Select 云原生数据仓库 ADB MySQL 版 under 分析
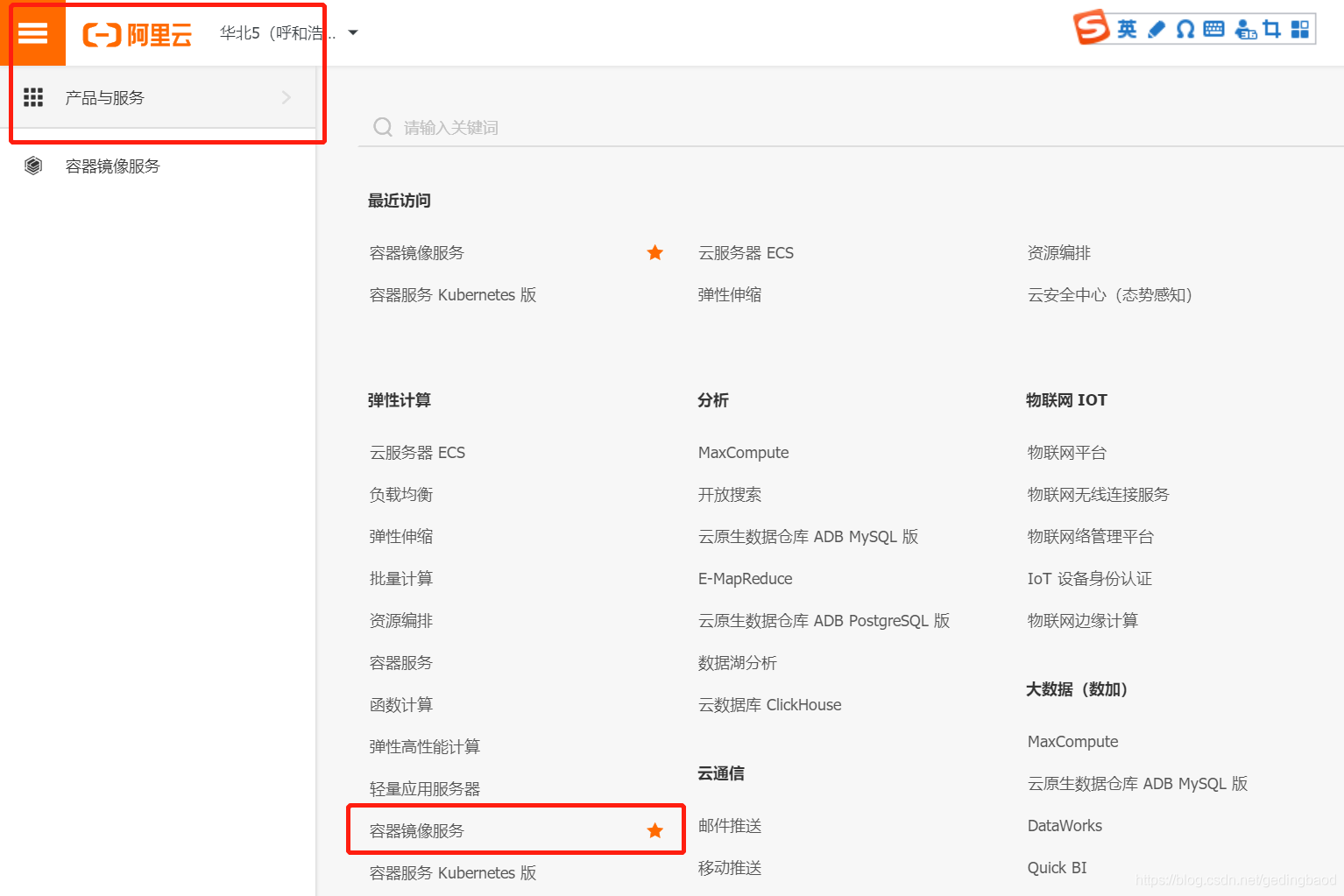Image resolution: width=1344 pixels, height=896 pixels. [x=808, y=537]
